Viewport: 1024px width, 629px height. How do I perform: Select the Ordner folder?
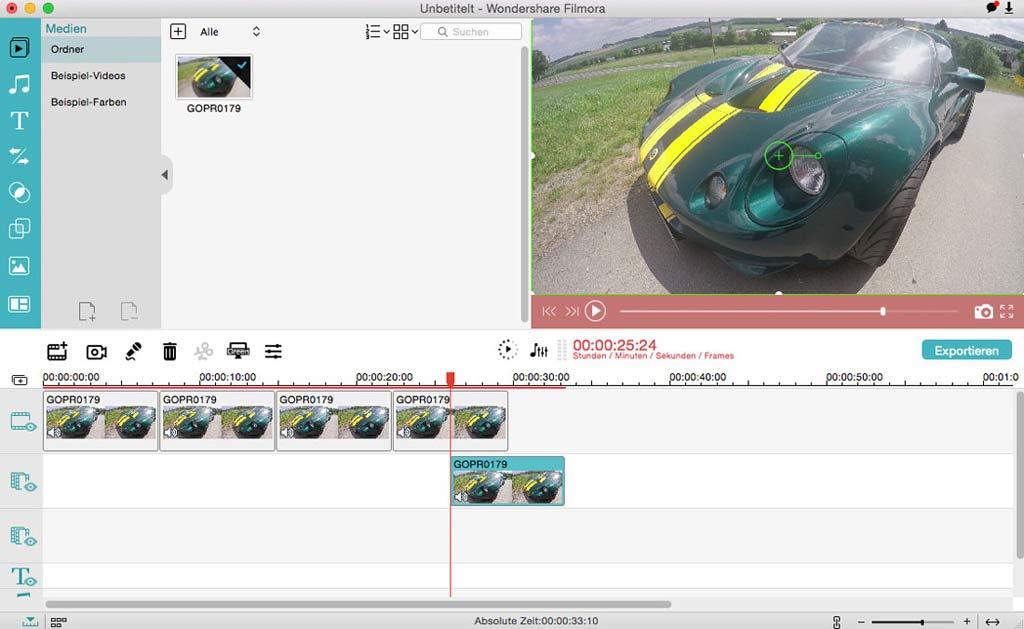coord(101,49)
